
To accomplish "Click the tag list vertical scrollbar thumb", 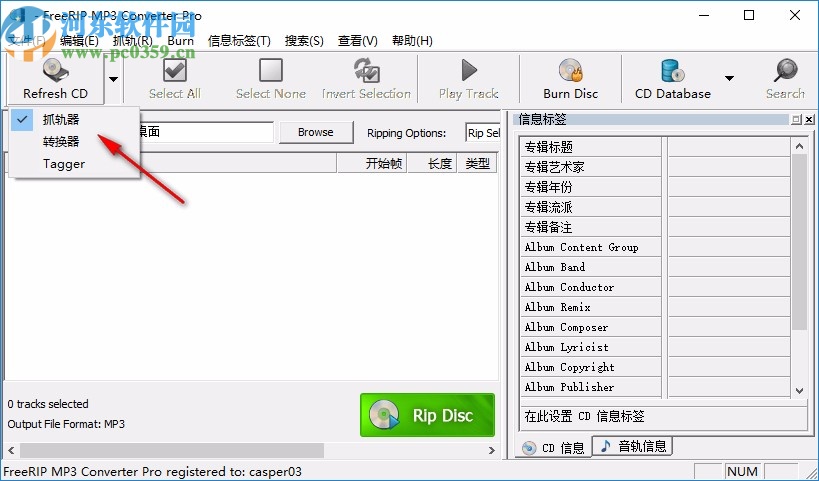I will [799, 242].
